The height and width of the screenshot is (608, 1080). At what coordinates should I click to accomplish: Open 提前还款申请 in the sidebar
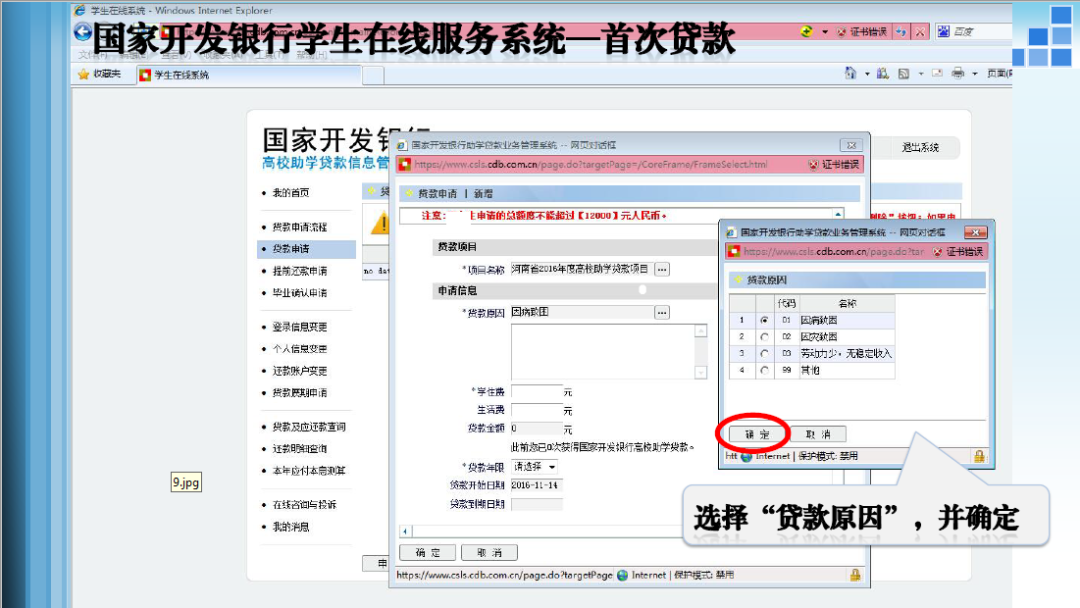click(300, 271)
